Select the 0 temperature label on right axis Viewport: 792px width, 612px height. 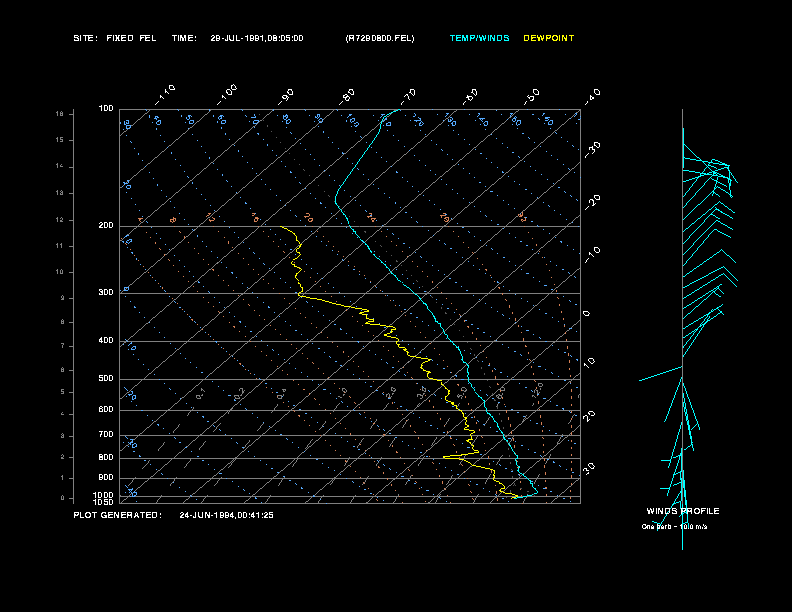coord(587,313)
